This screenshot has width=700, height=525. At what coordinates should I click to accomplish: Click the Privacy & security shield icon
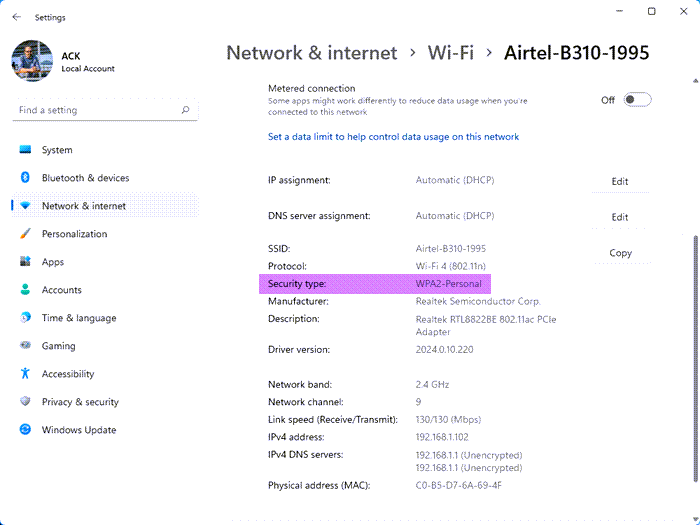coord(25,402)
